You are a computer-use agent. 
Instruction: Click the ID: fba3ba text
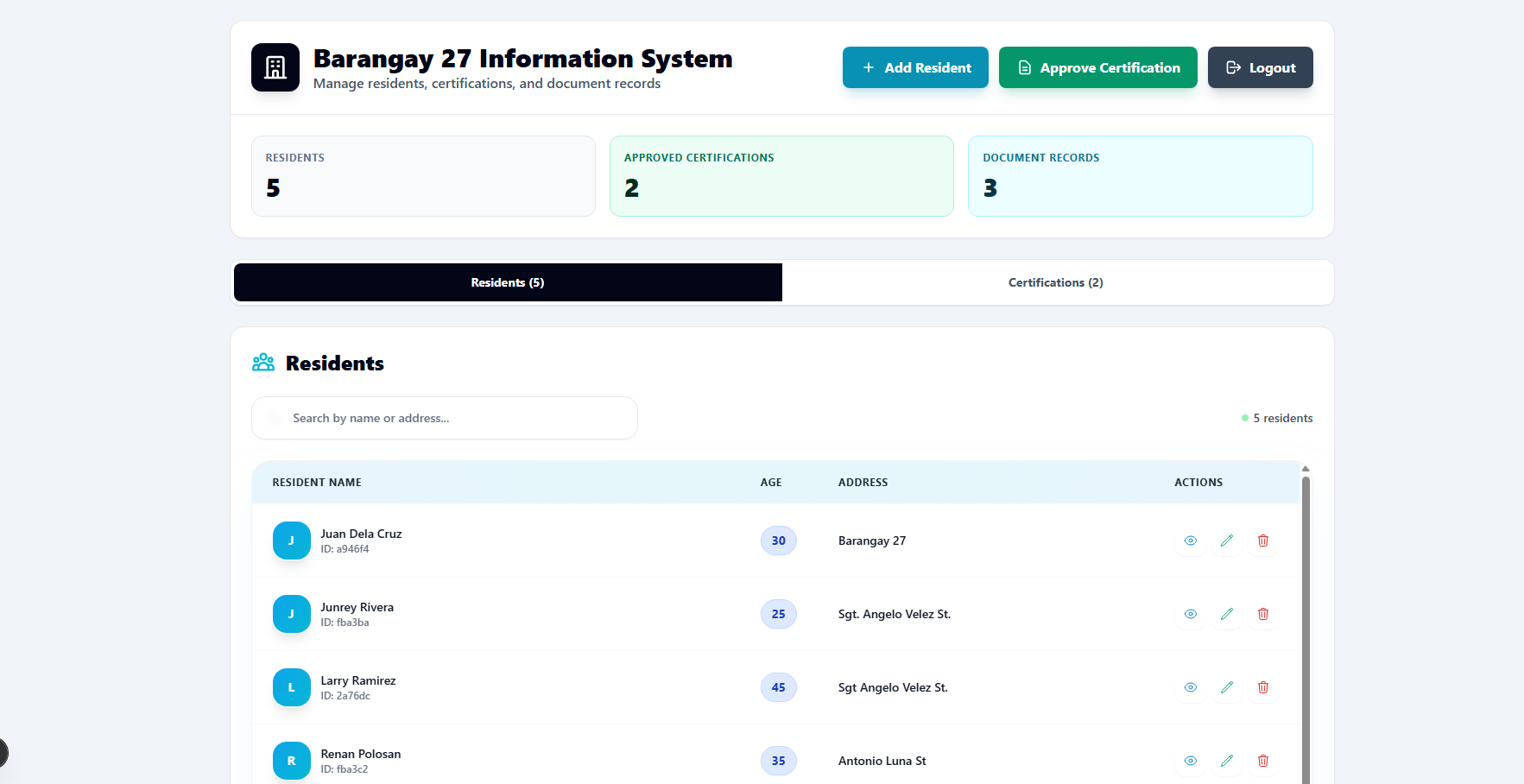[345, 623]
